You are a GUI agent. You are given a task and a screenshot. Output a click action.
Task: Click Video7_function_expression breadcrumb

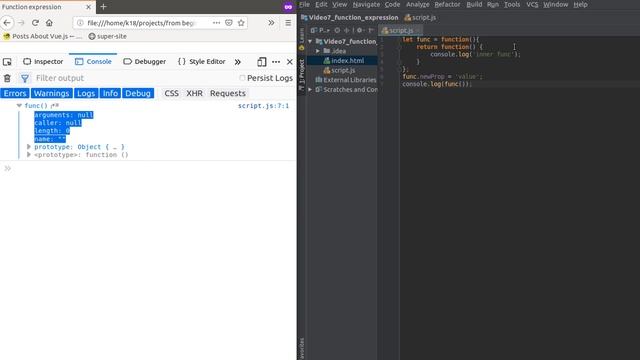[350, 18]
